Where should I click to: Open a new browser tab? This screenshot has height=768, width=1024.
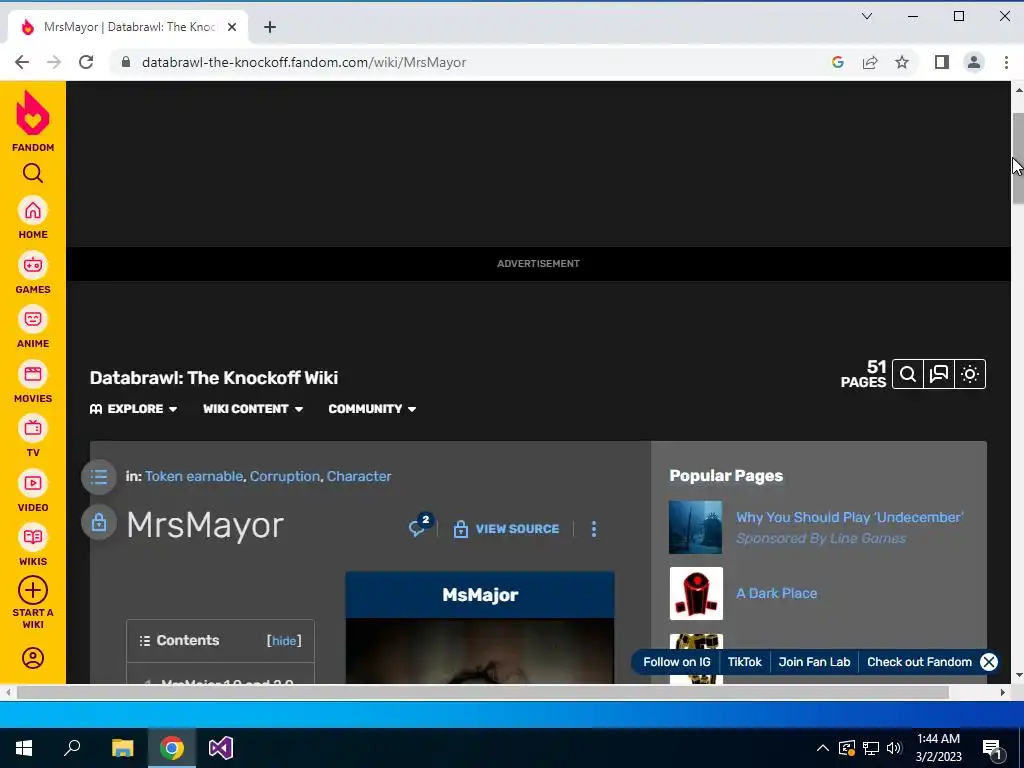pyautogui.click(x=270, y=27)
